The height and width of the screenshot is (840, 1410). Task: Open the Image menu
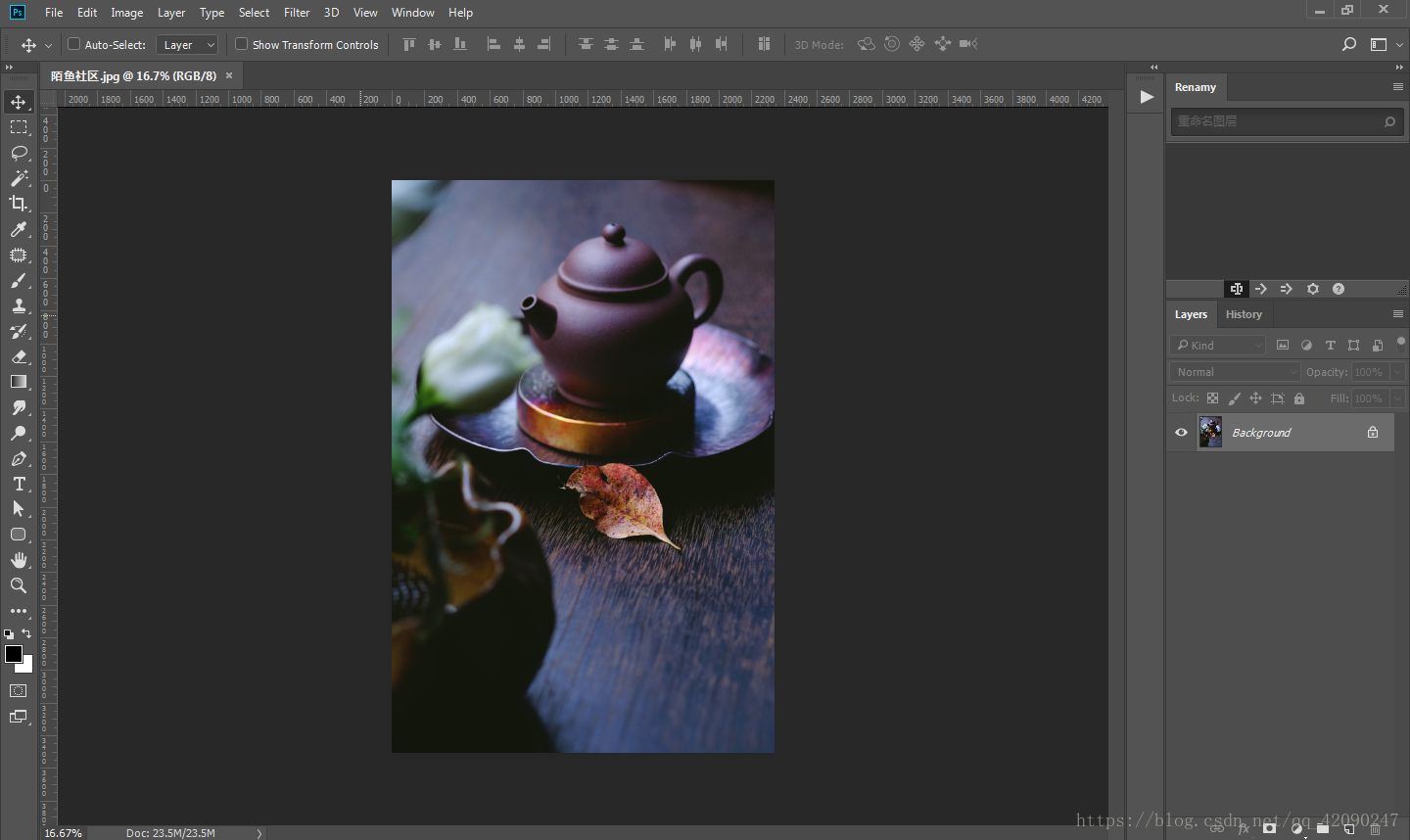pyautogui.click(x=127, y=13)
